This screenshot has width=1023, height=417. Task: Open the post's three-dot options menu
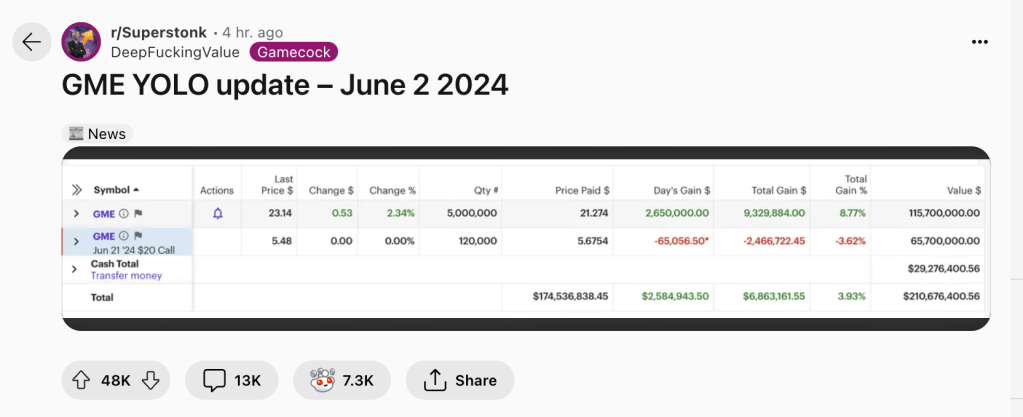point(980,42)
